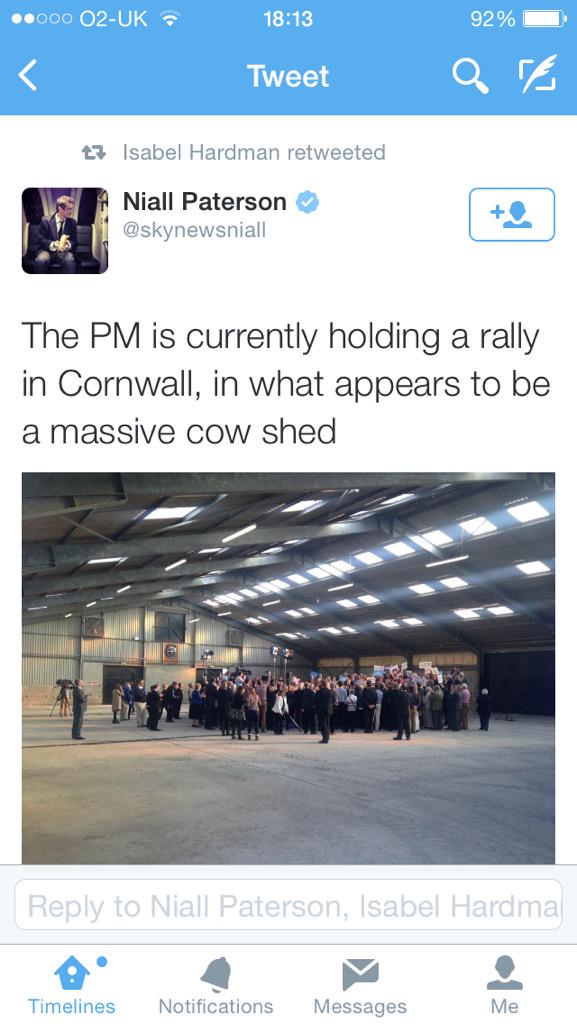Tap the battery indicator in status bar

[545, 19]
